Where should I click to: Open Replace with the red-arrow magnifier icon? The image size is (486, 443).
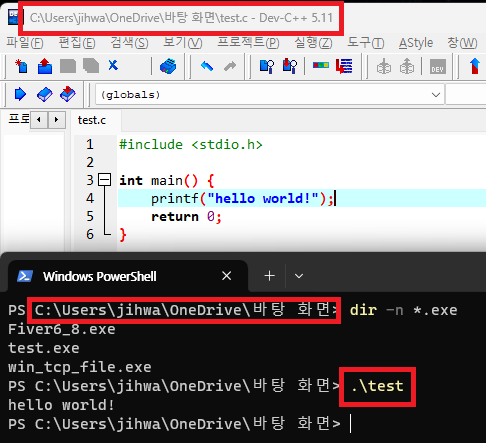(x=290, y=66)
